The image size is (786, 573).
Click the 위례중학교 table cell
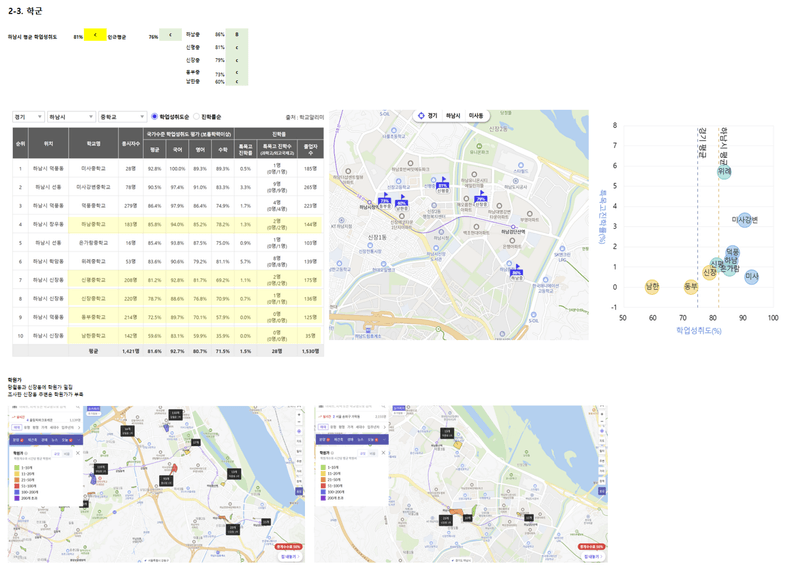click(x=93, y=261)
